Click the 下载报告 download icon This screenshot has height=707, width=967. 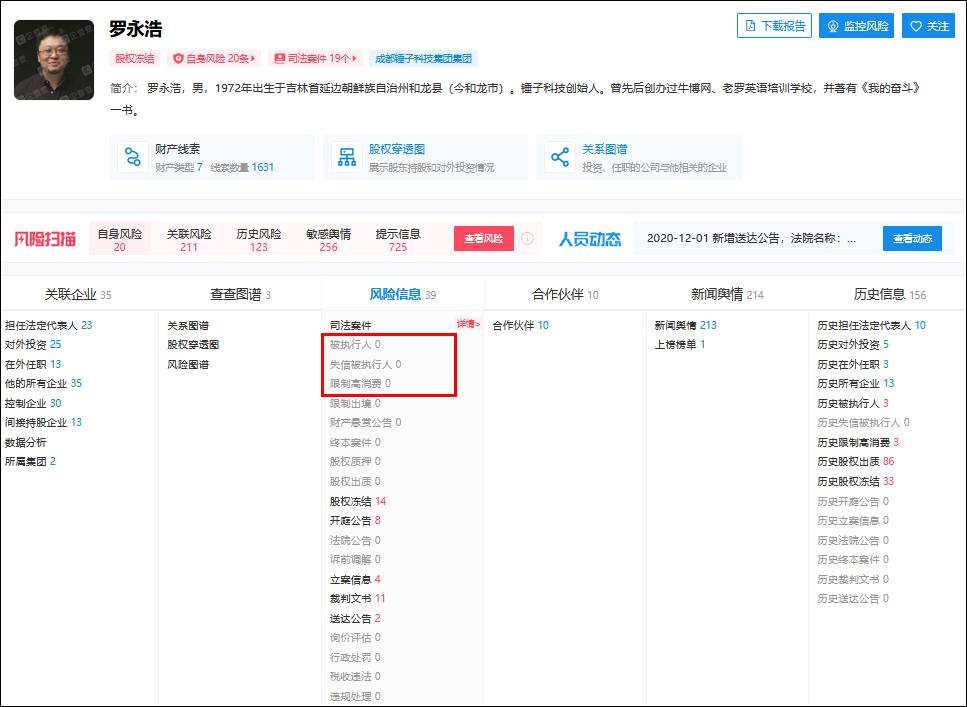click(750, 26)
